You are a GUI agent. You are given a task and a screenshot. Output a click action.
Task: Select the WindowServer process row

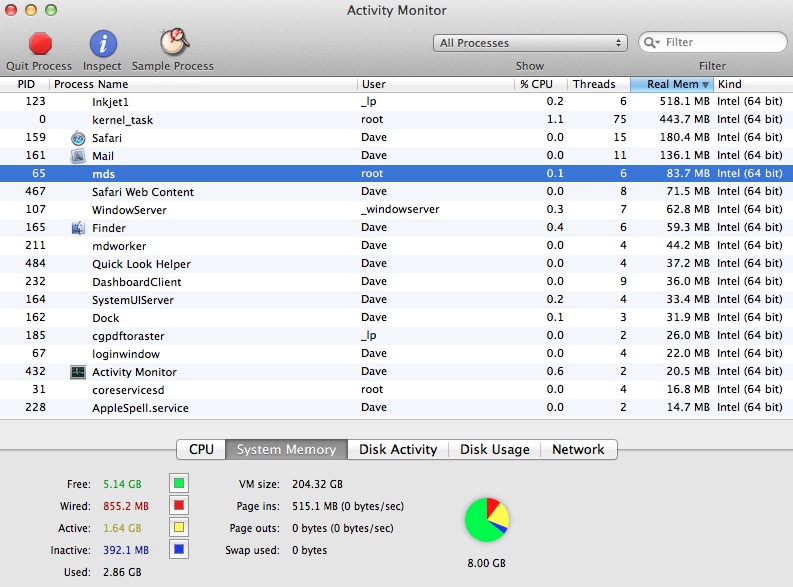pos(396,210)
